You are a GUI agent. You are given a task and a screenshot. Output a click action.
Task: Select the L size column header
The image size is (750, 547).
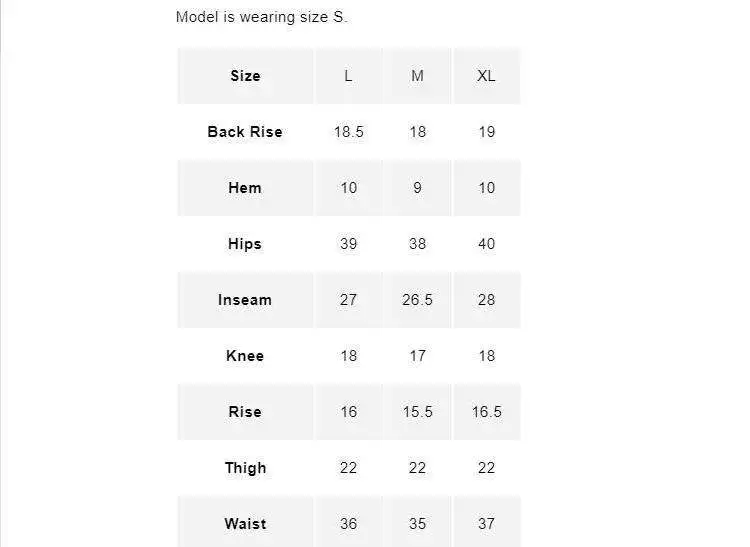point(348,76)
